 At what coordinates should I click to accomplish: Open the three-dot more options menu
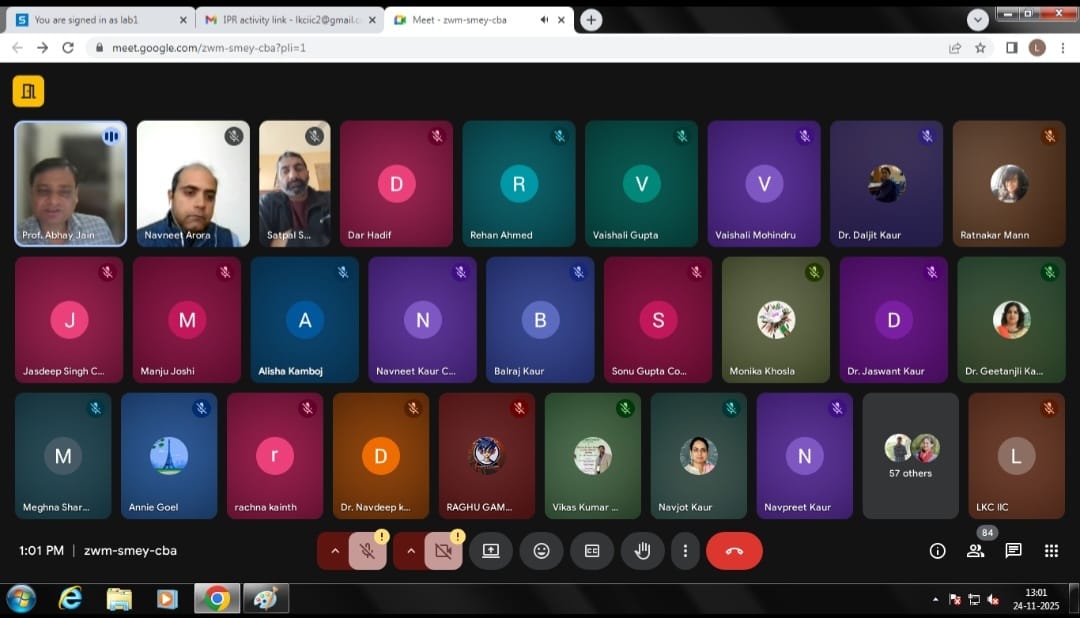[x=685, y=551]
